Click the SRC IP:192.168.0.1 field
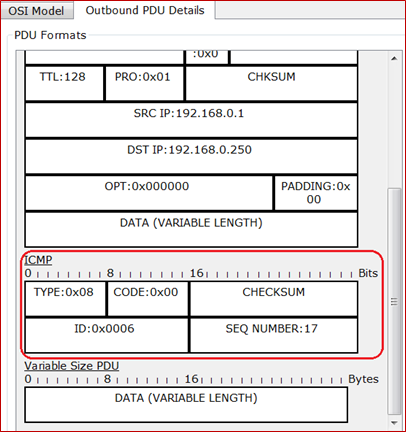The height and width of the screenshot is (432, 406). point(191,120)
